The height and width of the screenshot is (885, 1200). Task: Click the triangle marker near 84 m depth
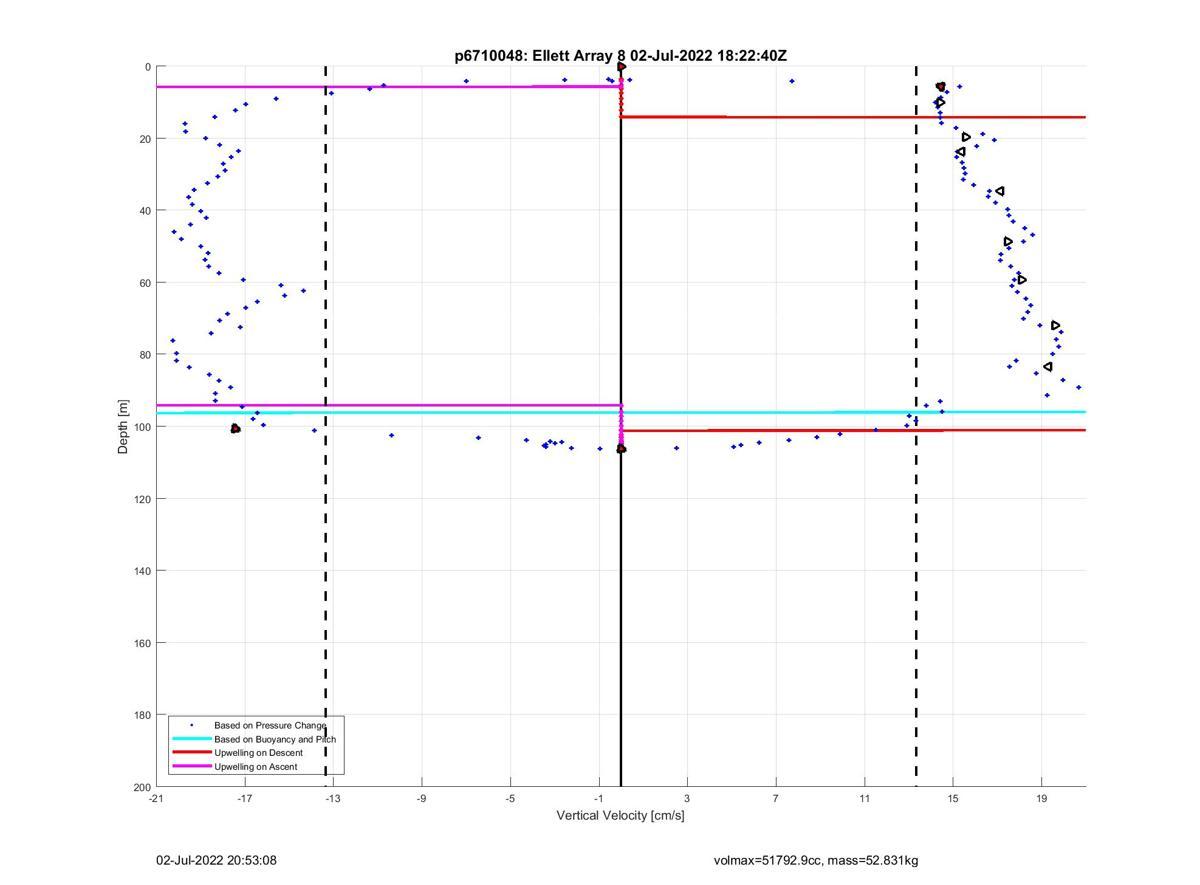tap(1048, 367)
